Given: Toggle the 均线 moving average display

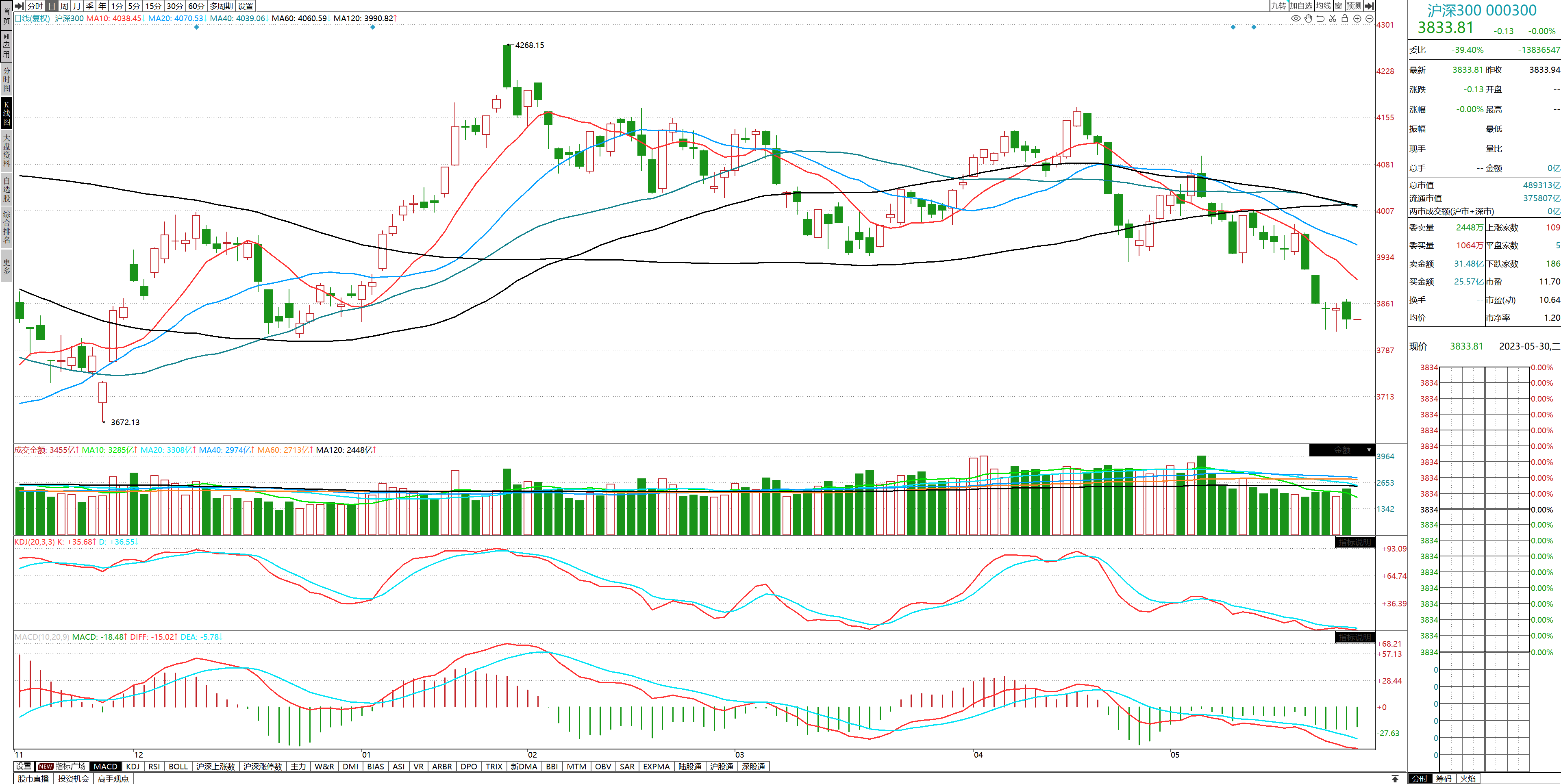Looking at the screenshot, I should [x=1324, y=5].
